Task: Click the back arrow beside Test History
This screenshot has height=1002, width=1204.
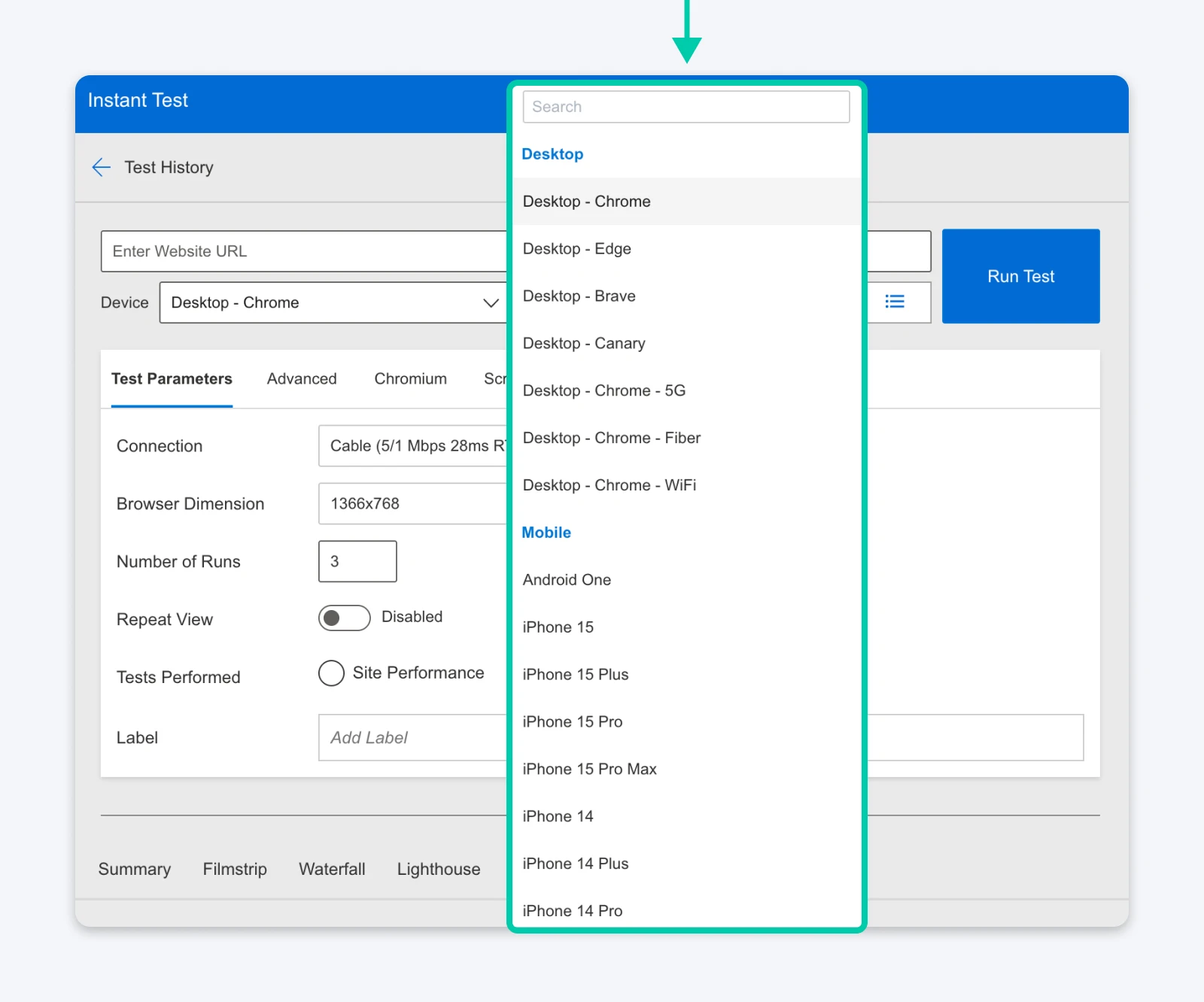Action: coord(101,167)
